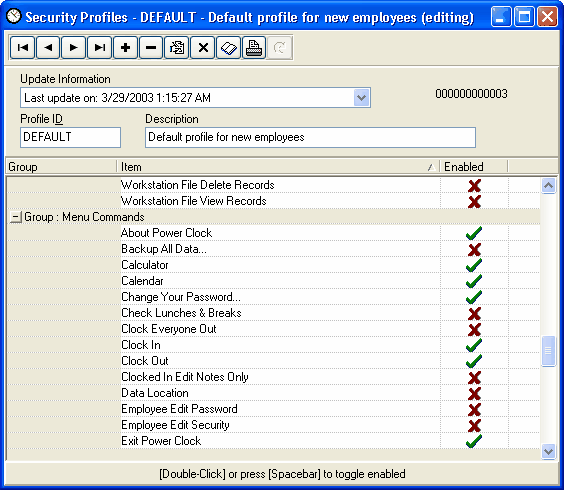The width and height of the screenshot is (564, 490).
Task: Select the 'Clock Out' item
Action: 145,361
